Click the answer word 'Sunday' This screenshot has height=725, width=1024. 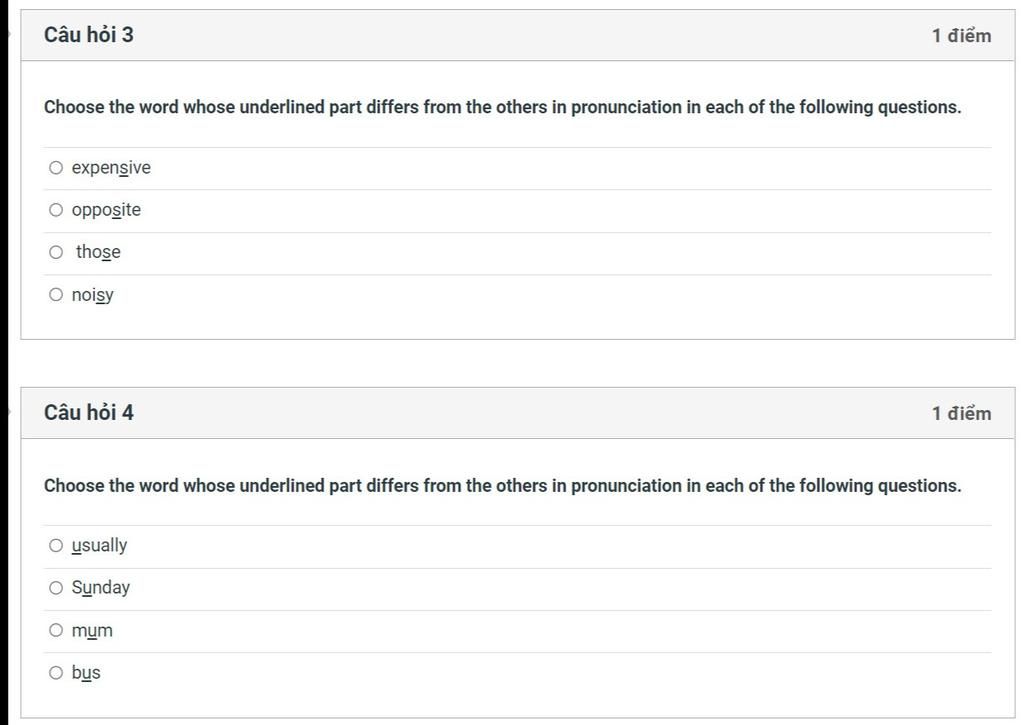click(x=100, y=588)
